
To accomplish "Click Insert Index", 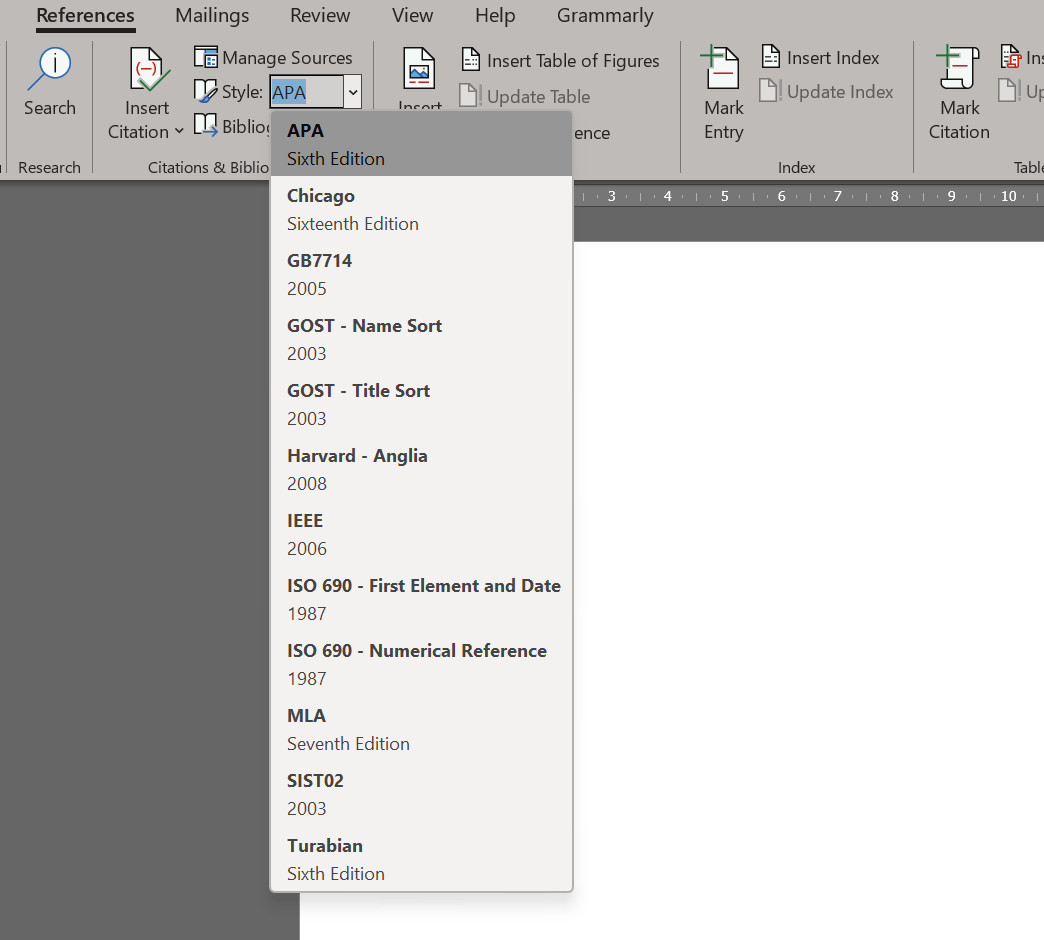I will [x=820, y=58].
